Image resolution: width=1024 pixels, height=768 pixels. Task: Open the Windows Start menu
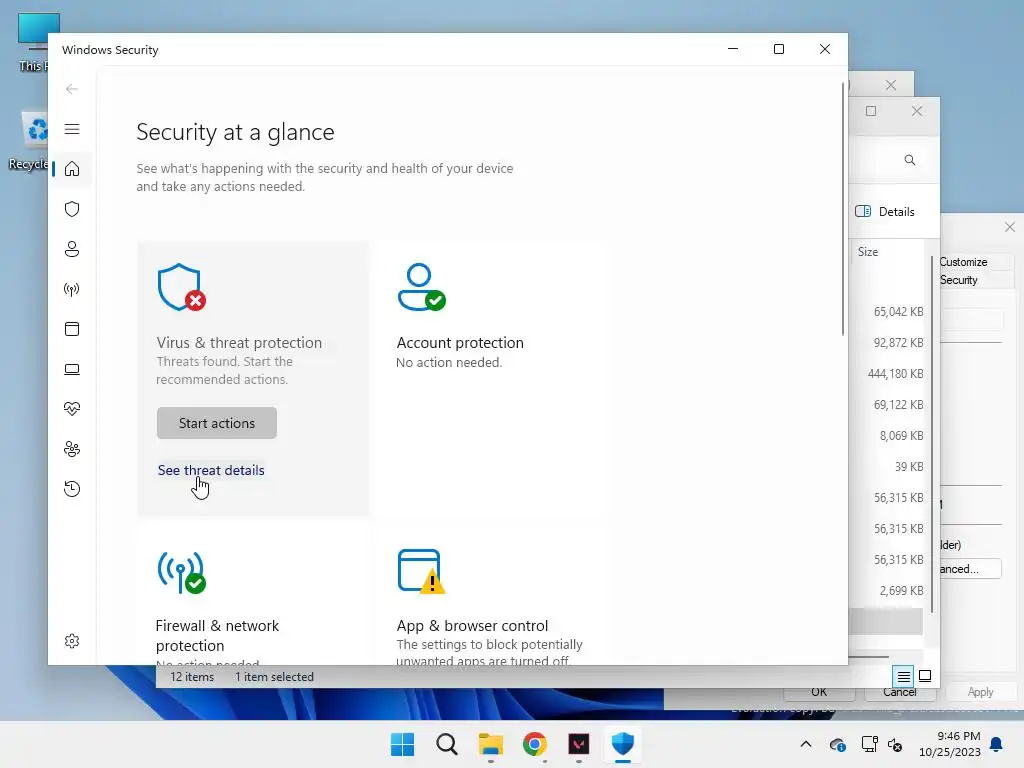tap(402, 744)
